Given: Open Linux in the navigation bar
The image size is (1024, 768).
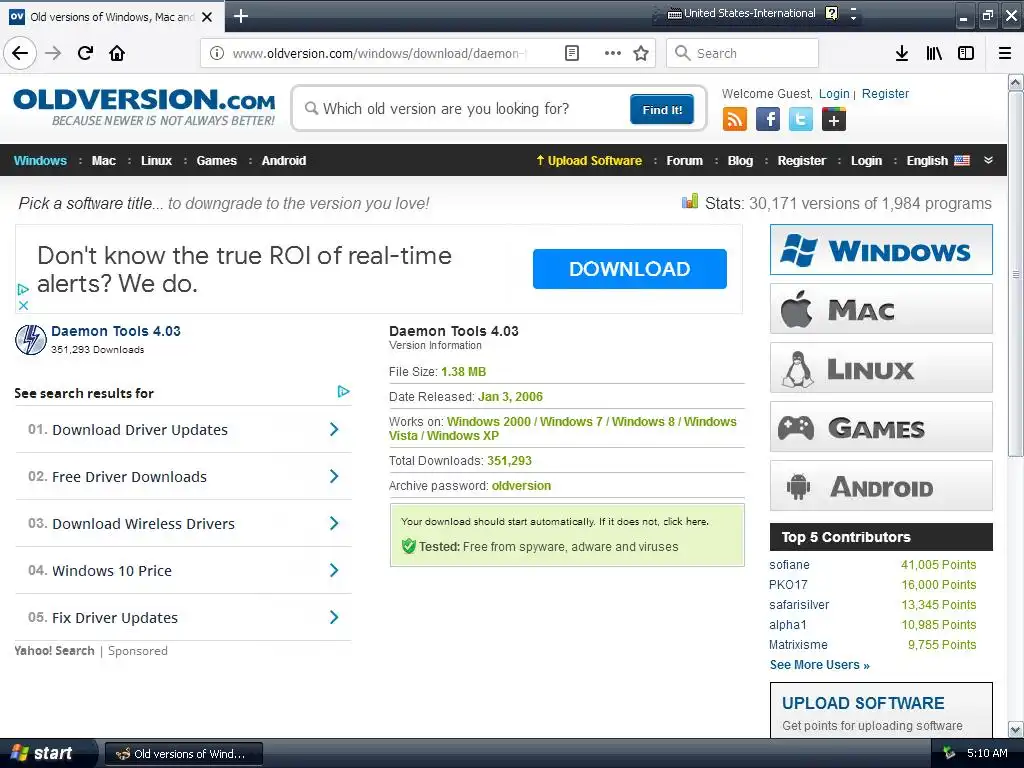Looking at the screenshot, I should [157, 161].
